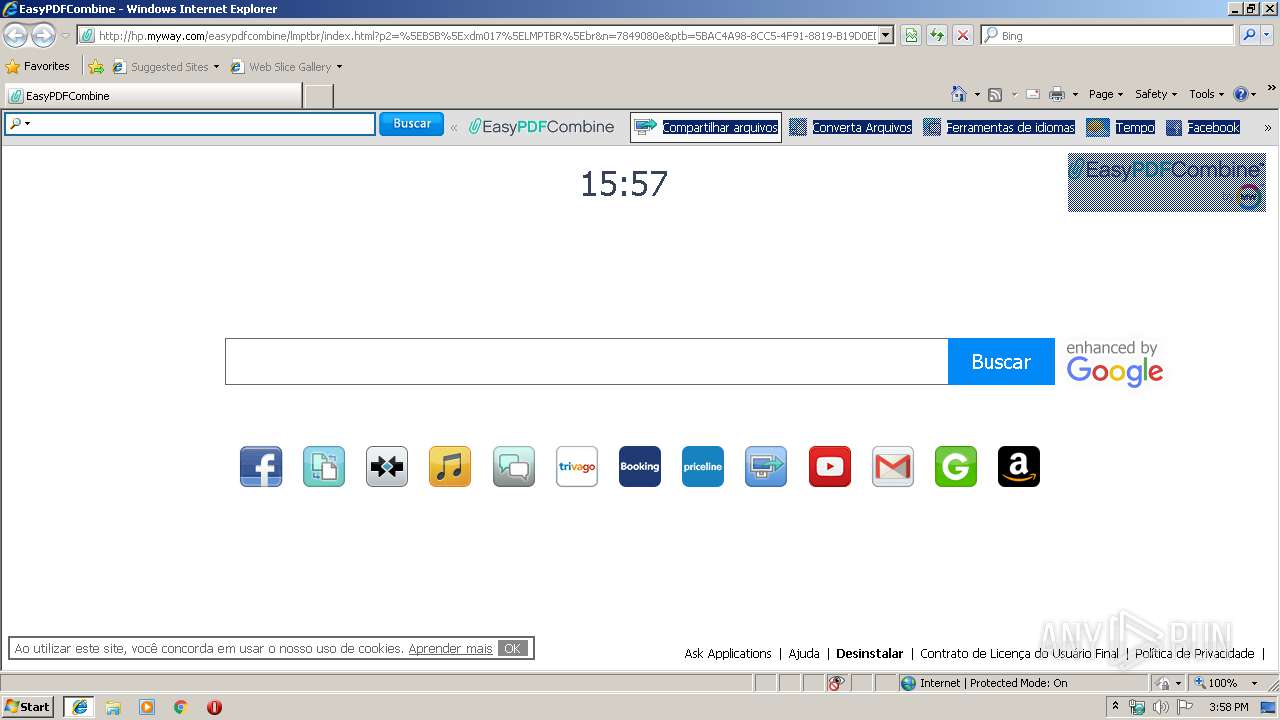
Task: Click the Feeds RSS icon
Action: coord(995,95)
